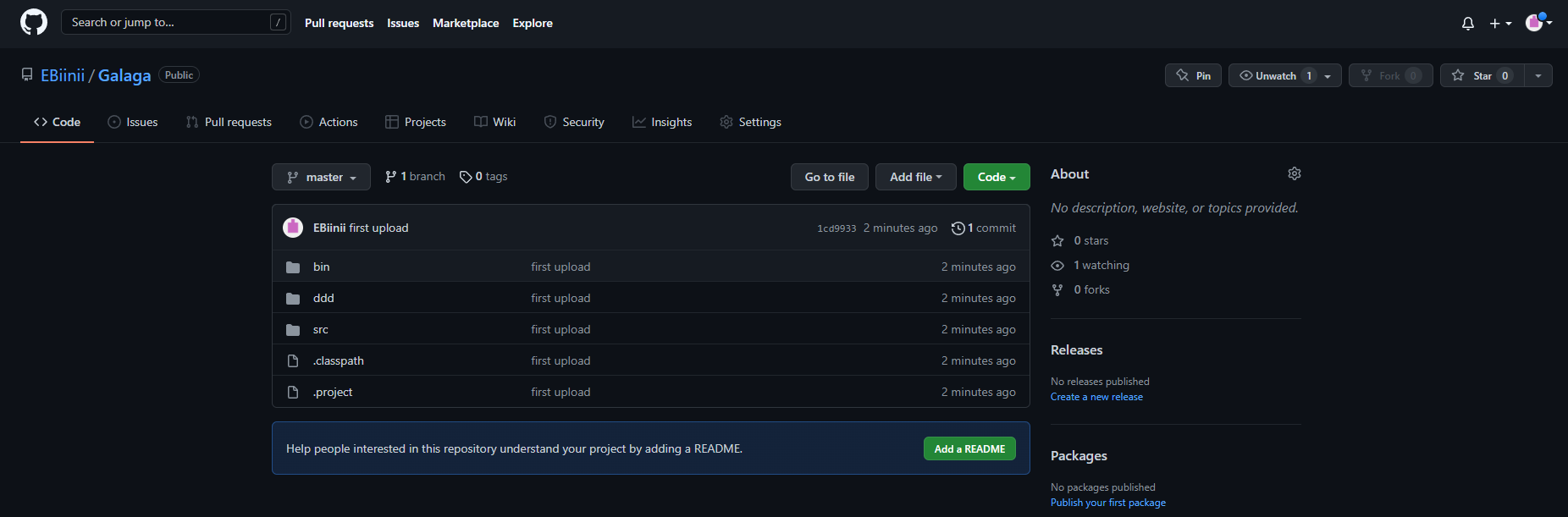
Task: Click the star icon next to 0 stars
Action: (x=1057, y=240)
